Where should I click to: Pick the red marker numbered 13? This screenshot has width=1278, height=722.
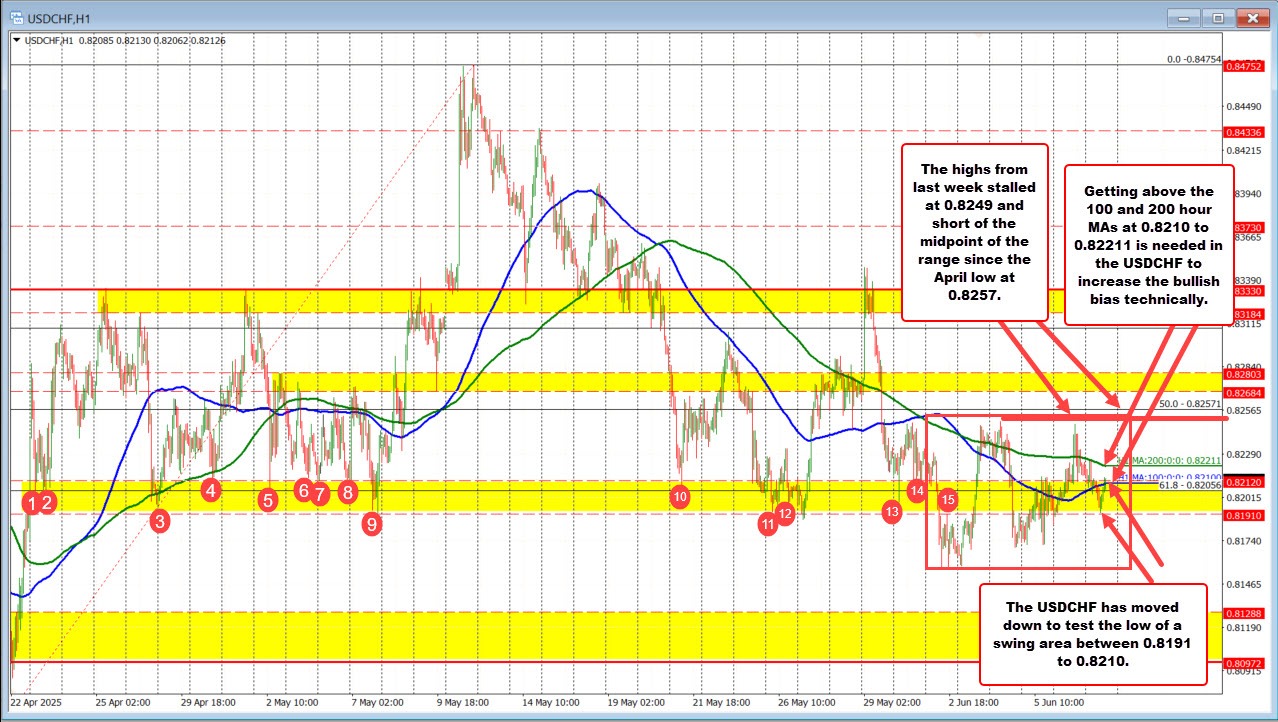892,511
